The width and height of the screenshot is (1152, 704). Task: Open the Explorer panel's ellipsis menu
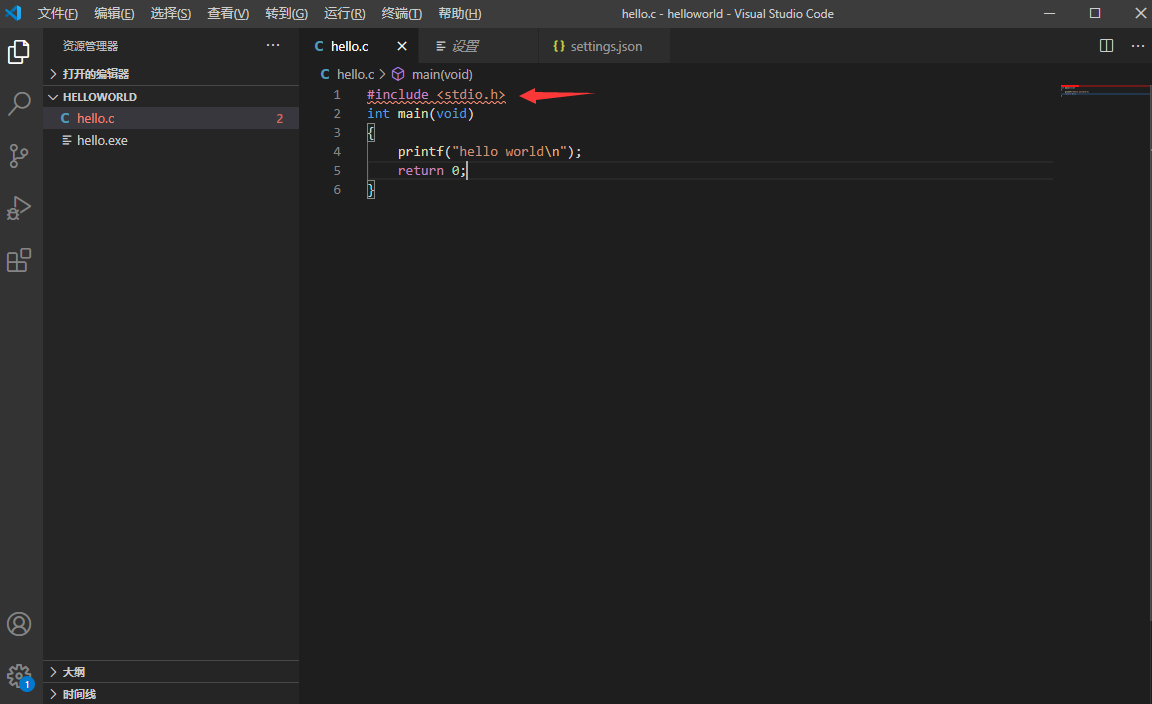click(x=273, y=46)
